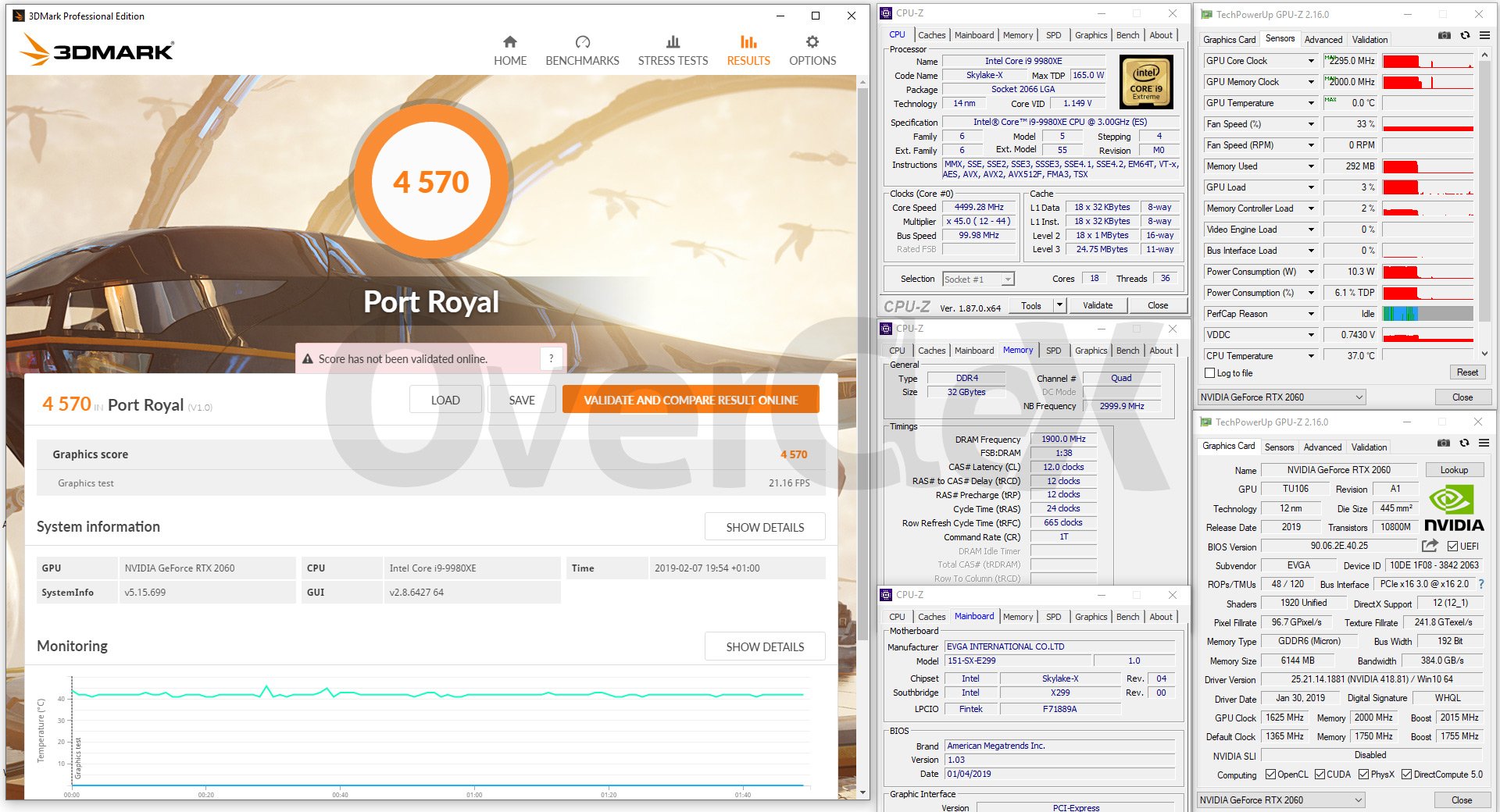Open the Stress Tests chart icon
The height and width of the screenshot is (812, 1500).
pos(673,42)
